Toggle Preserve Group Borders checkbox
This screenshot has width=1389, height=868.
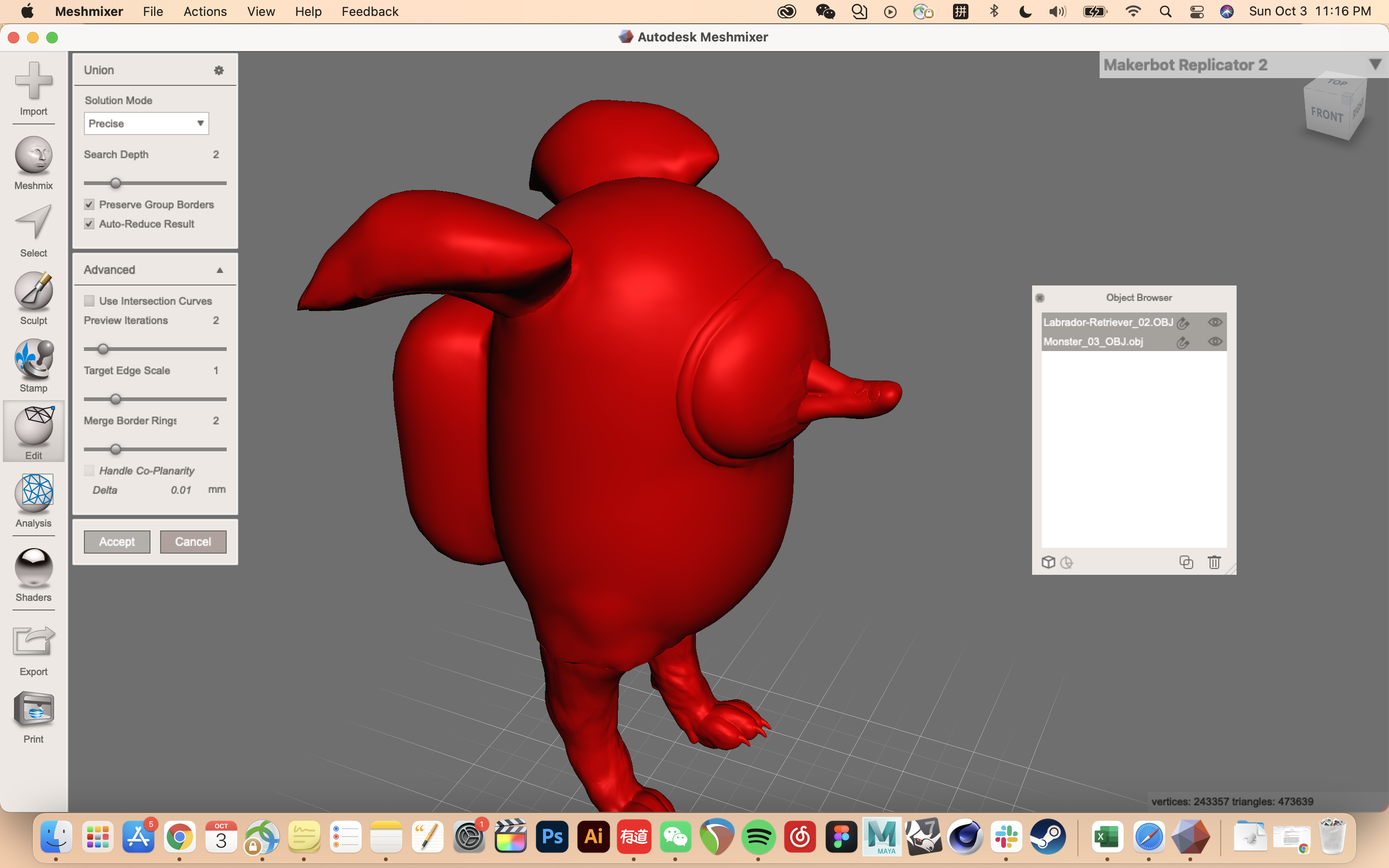click(89, 204)
